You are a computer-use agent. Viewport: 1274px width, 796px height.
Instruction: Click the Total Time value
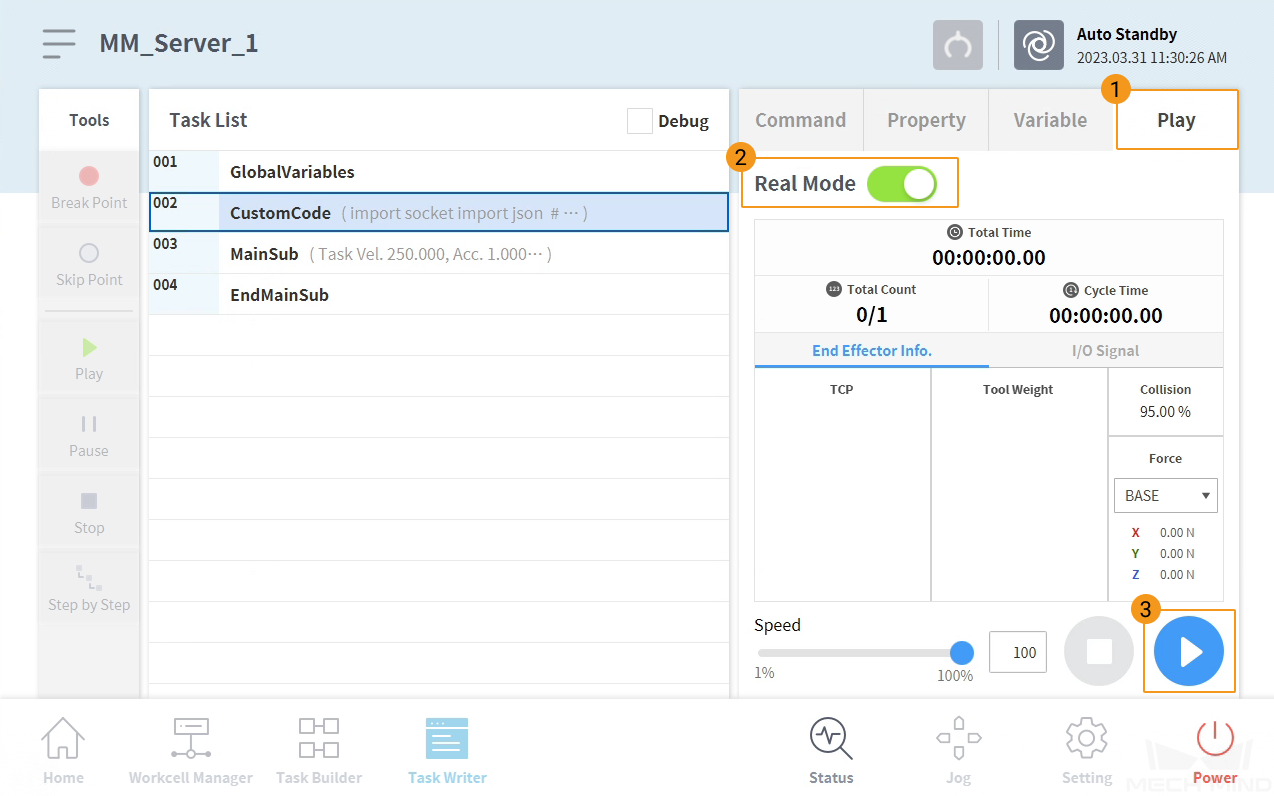pos(989,257)
